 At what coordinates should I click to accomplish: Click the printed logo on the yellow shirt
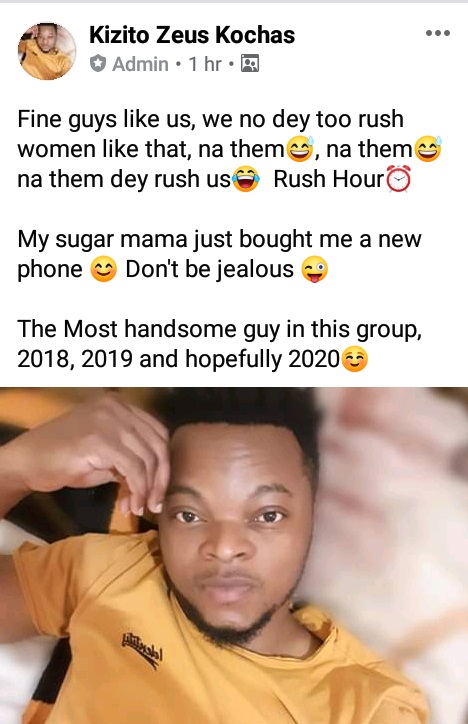142,650
